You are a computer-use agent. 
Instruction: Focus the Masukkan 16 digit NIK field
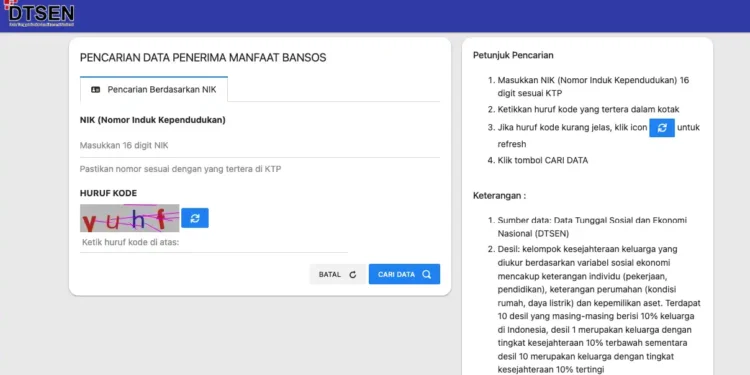point(260,145)
